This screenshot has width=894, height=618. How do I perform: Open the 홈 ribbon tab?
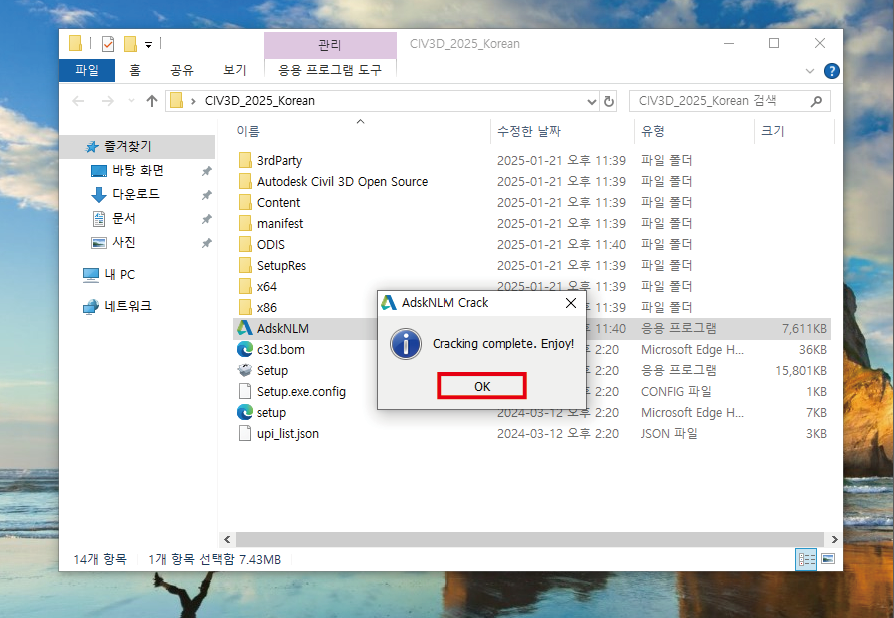[x=135, y=70]
